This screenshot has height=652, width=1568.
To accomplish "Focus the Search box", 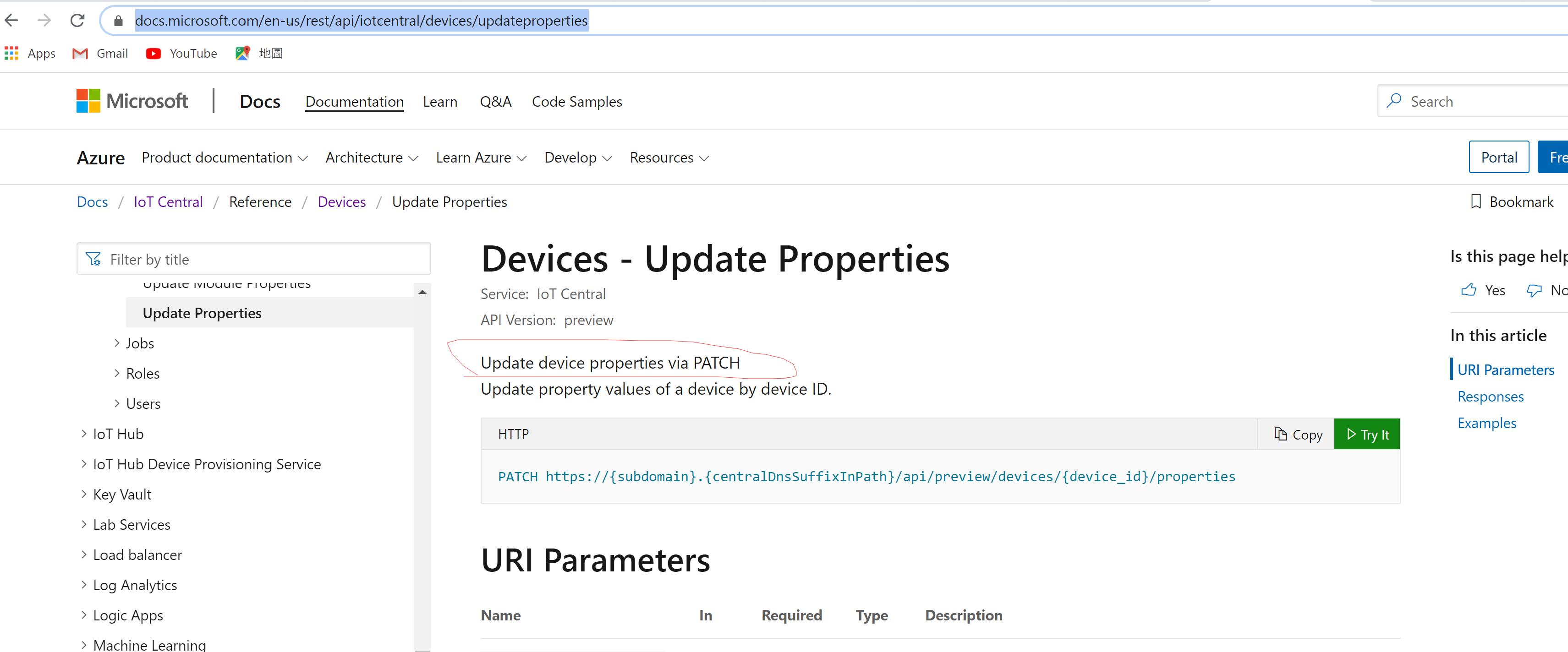I will coord(1473,101).
